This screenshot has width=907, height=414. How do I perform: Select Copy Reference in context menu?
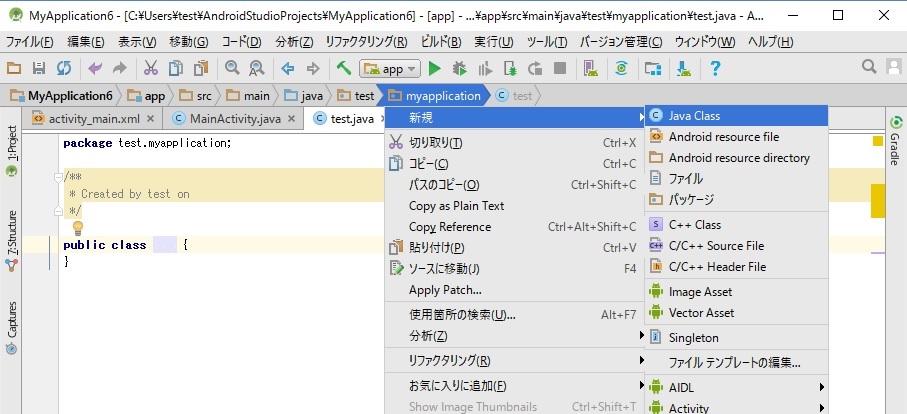(514, 227)
